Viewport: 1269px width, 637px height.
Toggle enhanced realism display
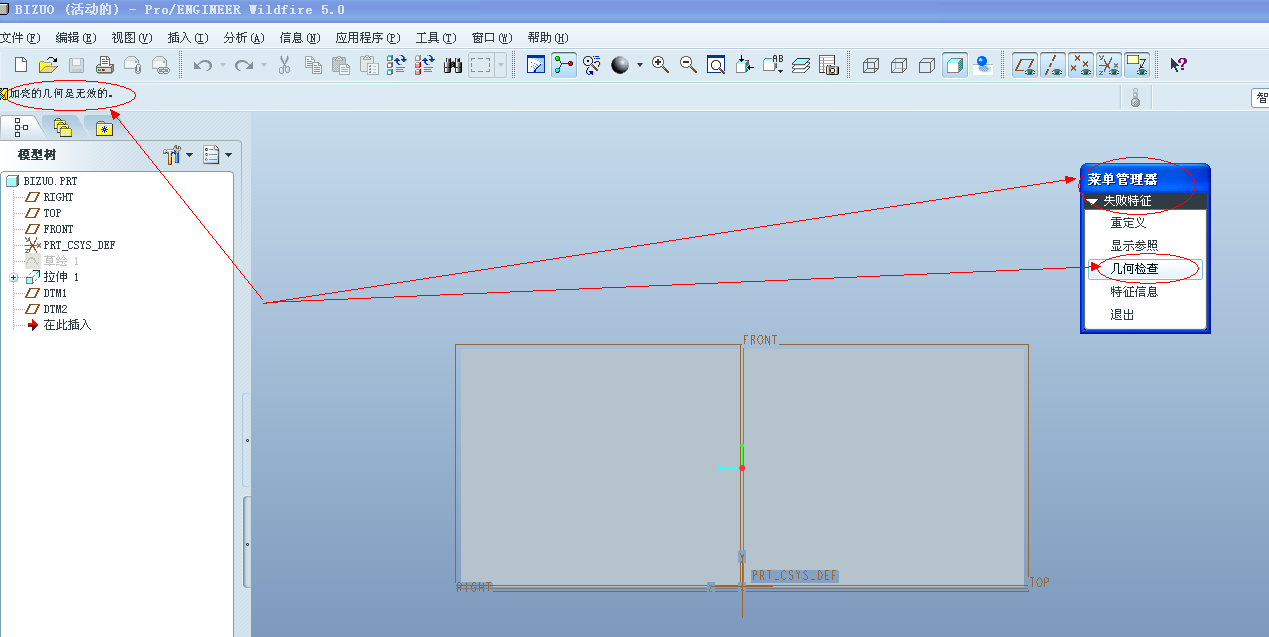coord(983,65)
